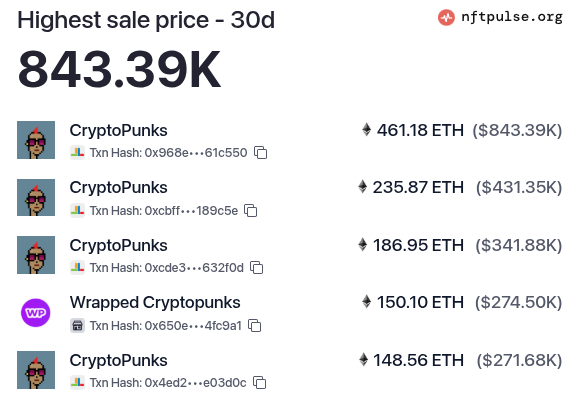Screen dimensions: 580x403
Task: Copy the 0x650e···4fc9a1 transaction hash
Action: tap(254, 326)
